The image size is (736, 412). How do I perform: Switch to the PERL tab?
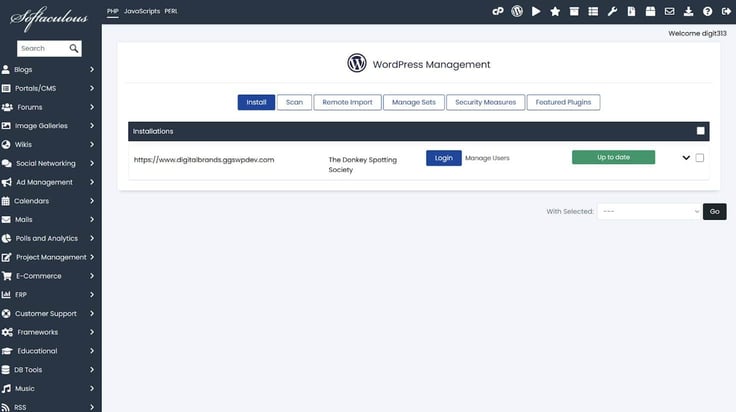click(171, 11)
